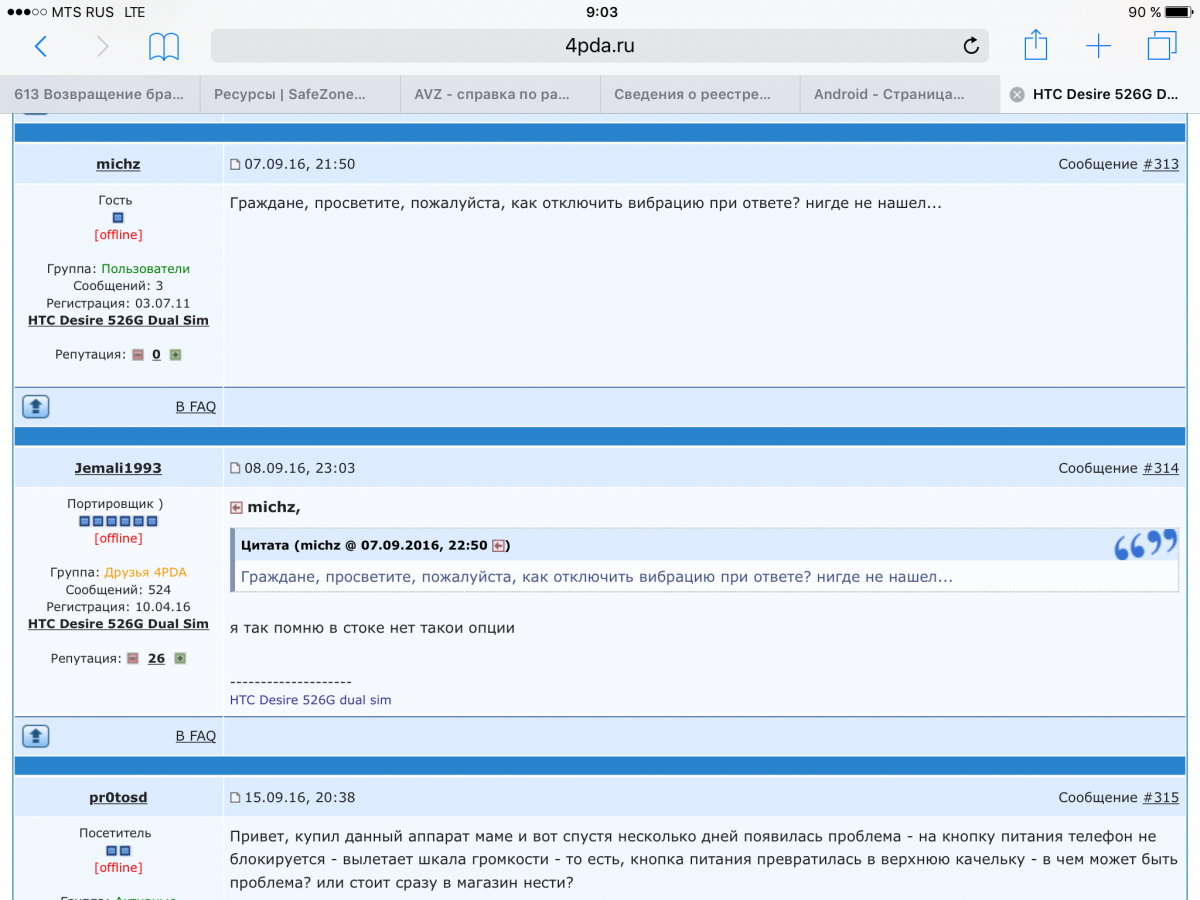This screenshot has width=1200, height=900.
Task: Click the battery indicator in status bar
Action: (1177, 12)
